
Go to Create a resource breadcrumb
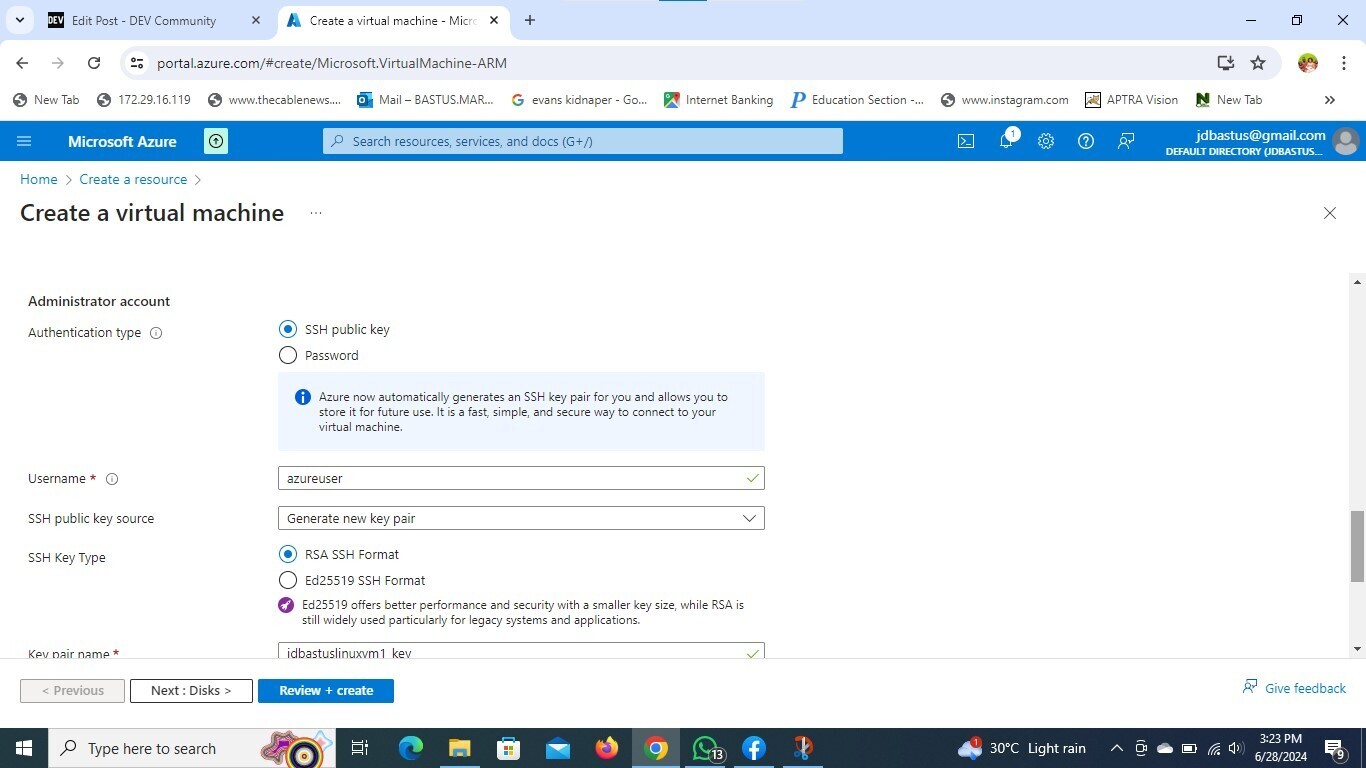coord(133,179)
